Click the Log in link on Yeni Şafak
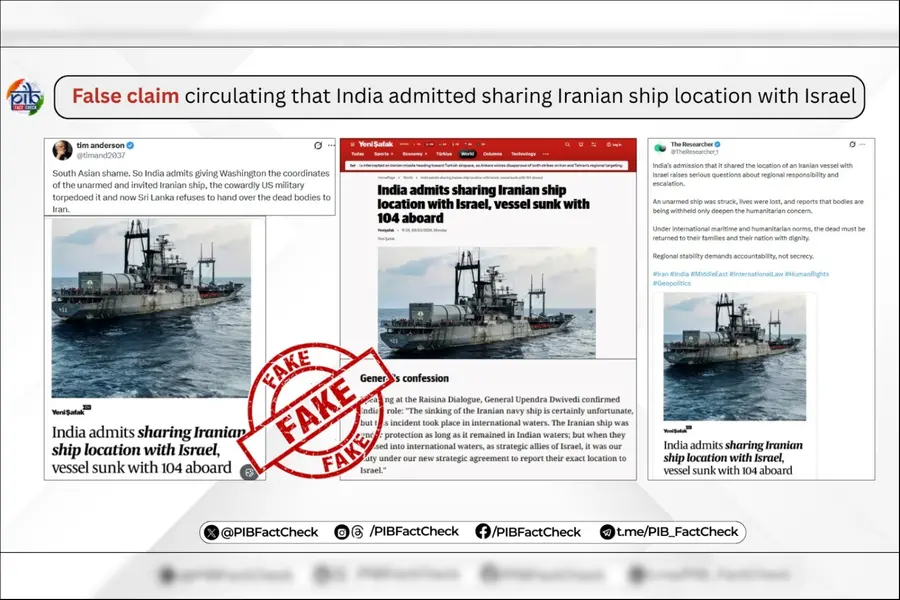Image resolution: width=900 pixels, height=600 pixels. pos(614,145)
